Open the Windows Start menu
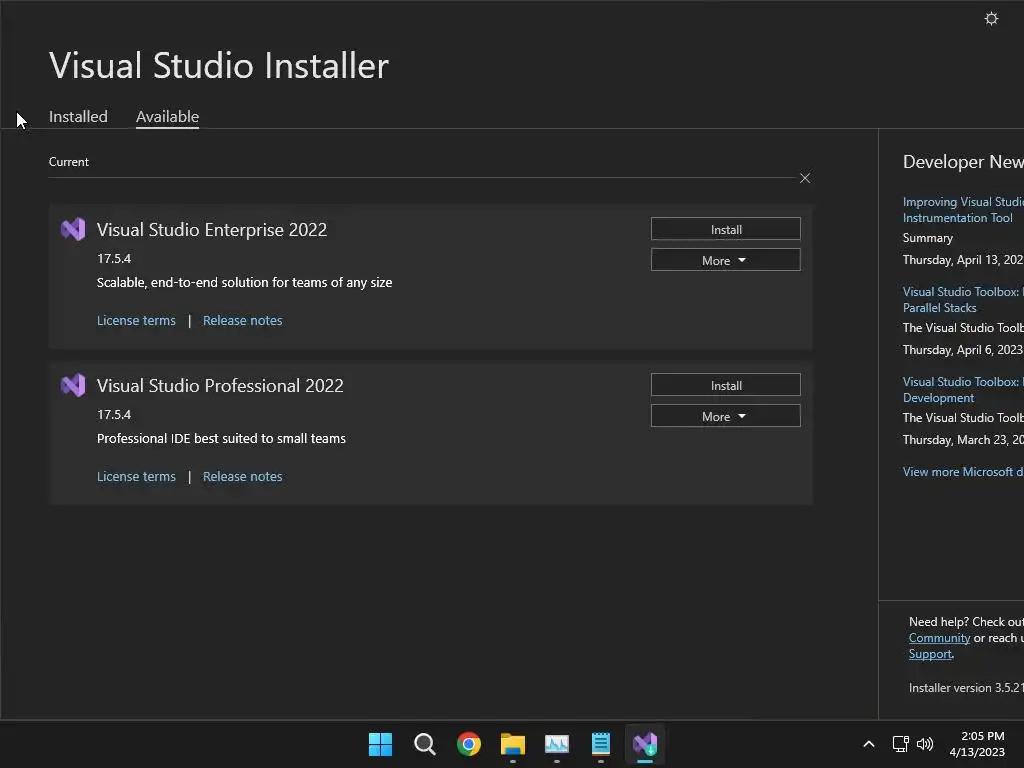Viewport: 1024px width, 768px height. 380,744
